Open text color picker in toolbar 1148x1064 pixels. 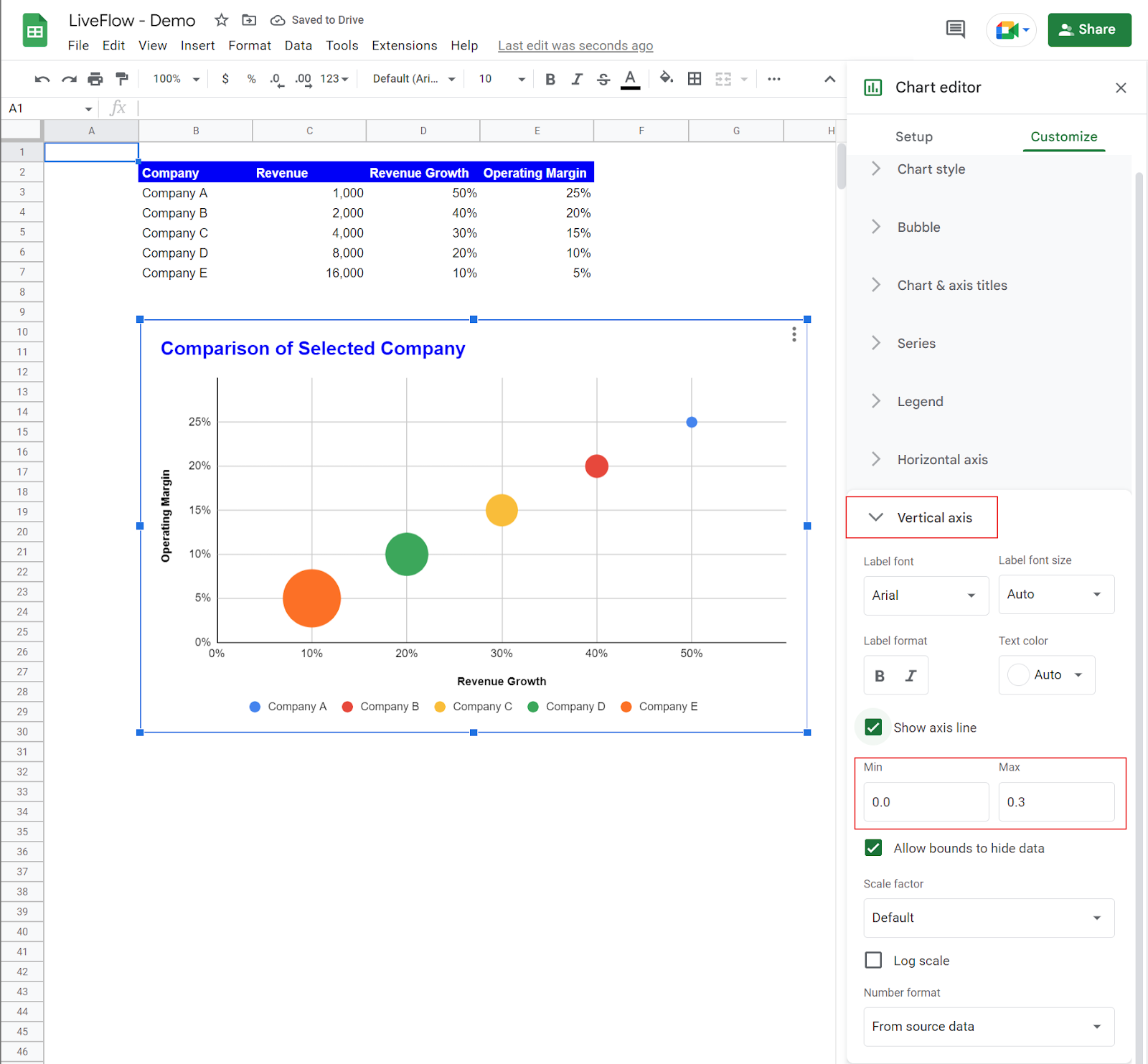630,79
